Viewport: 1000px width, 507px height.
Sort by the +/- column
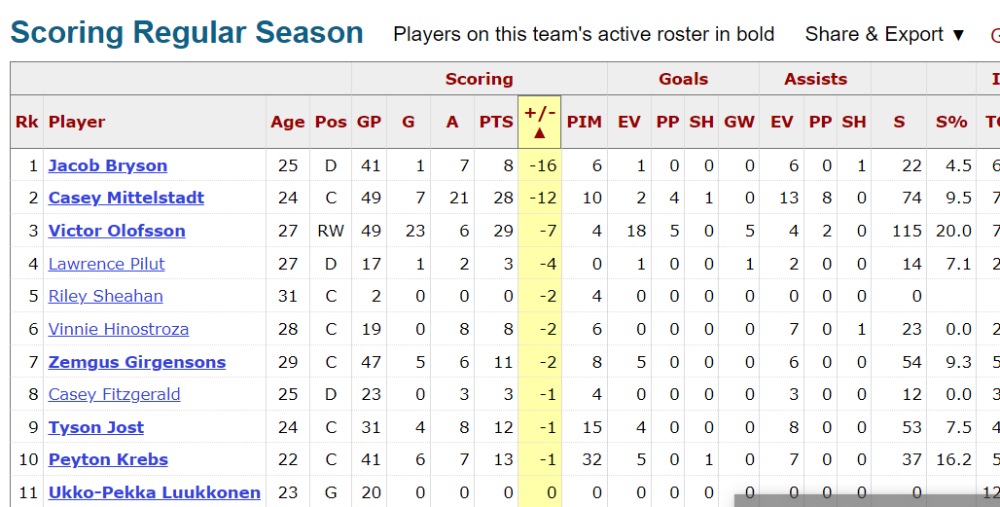(540, 122)
